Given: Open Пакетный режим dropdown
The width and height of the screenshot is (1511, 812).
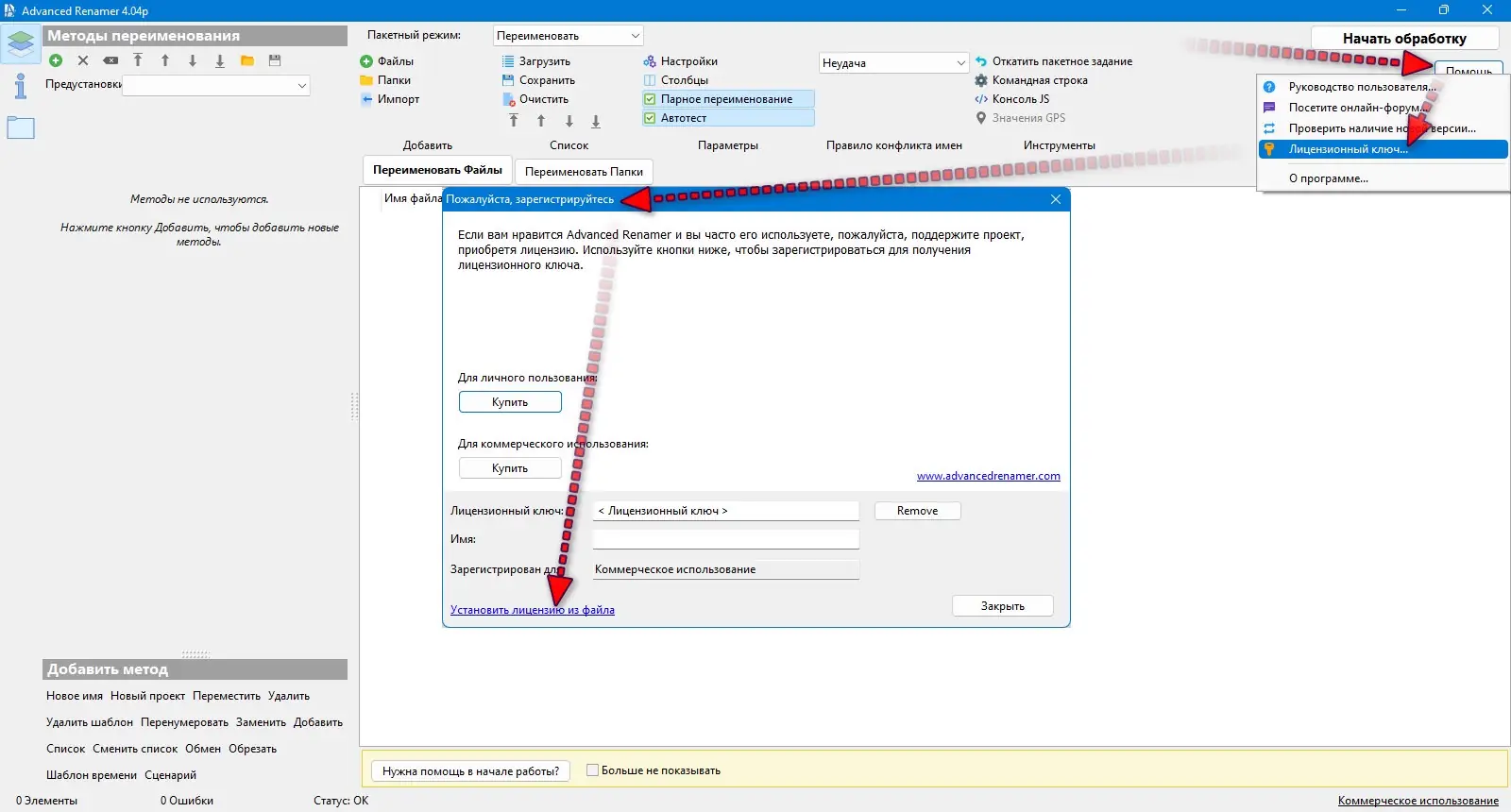Looking at the screenshot, I should click(569, 36).
